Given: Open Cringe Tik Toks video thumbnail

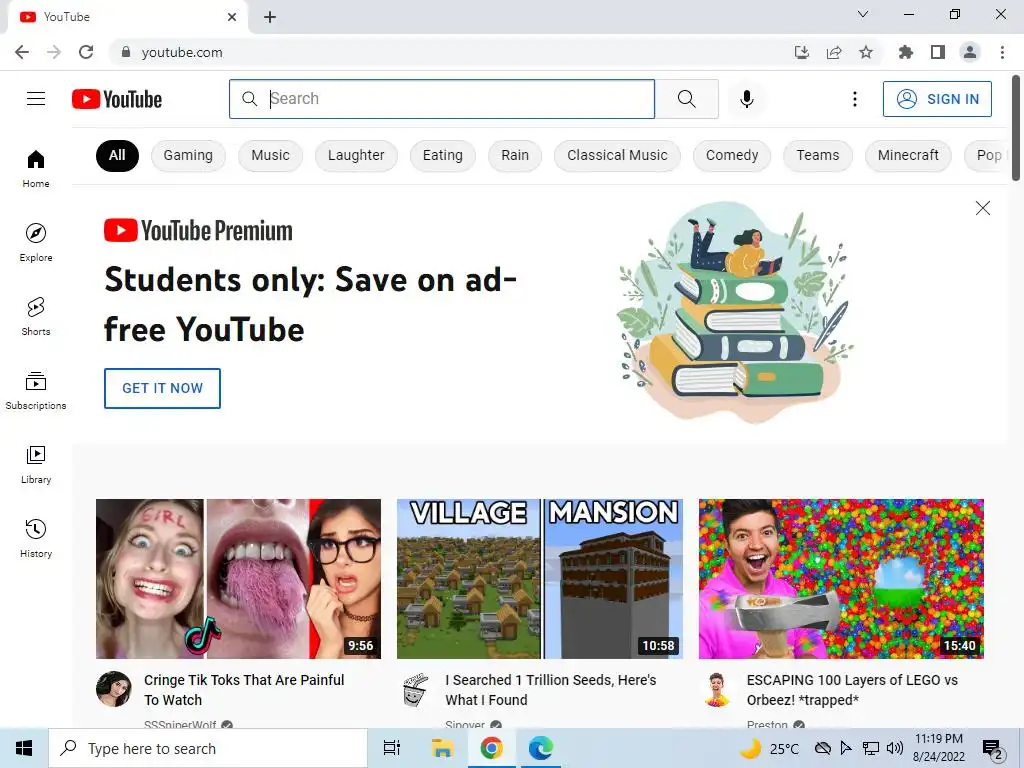Looking at the screenshot, I should (238, 579).
